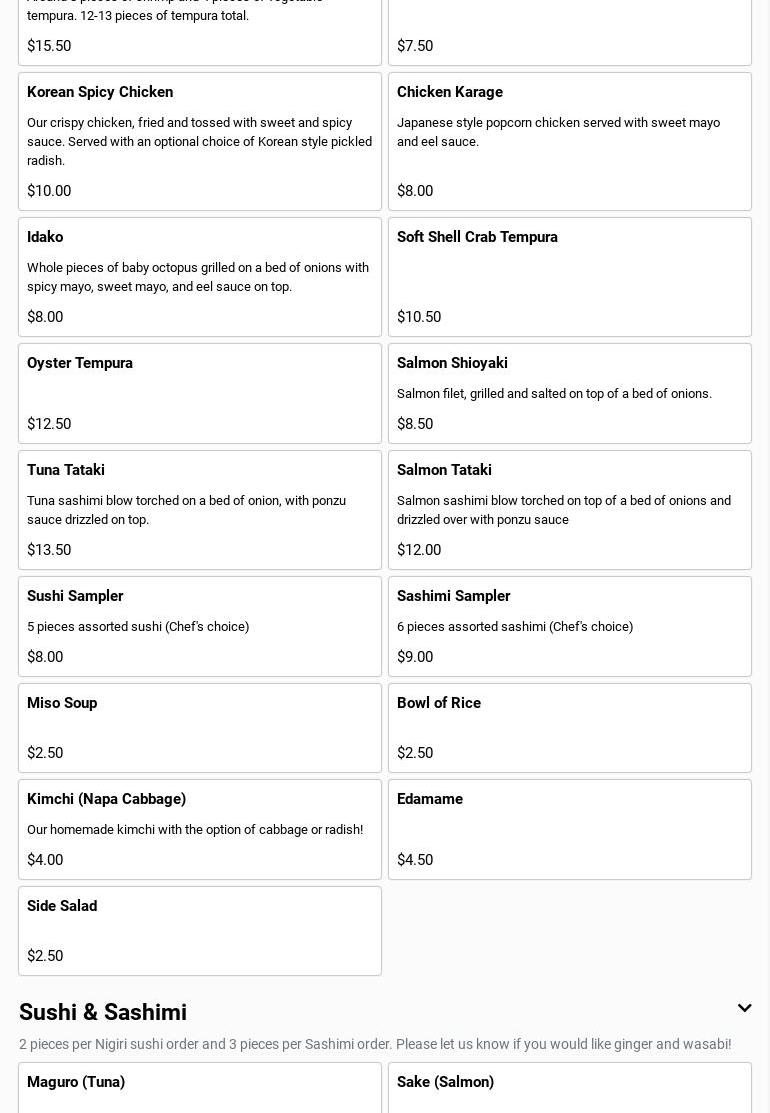Image resolution: width=770 pixels, height=1113 pixels.
Task: Select the Sake (Salmon) sushi item
Action: coord(570,1088)
